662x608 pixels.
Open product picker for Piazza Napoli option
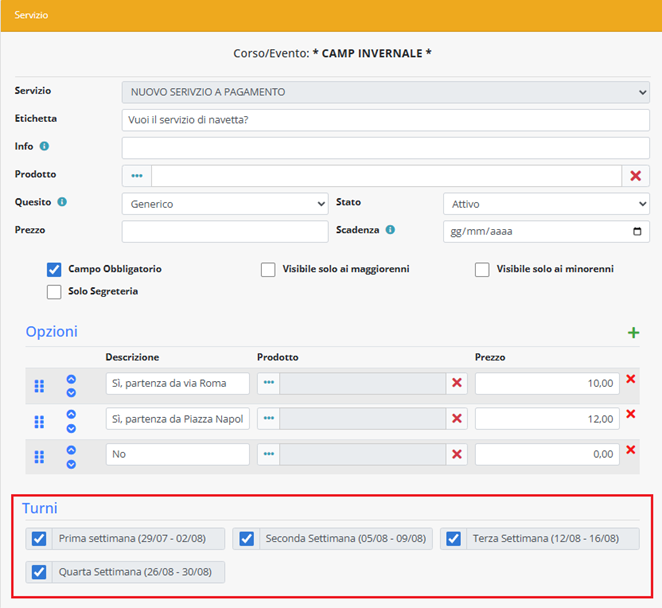pos(268,419)
